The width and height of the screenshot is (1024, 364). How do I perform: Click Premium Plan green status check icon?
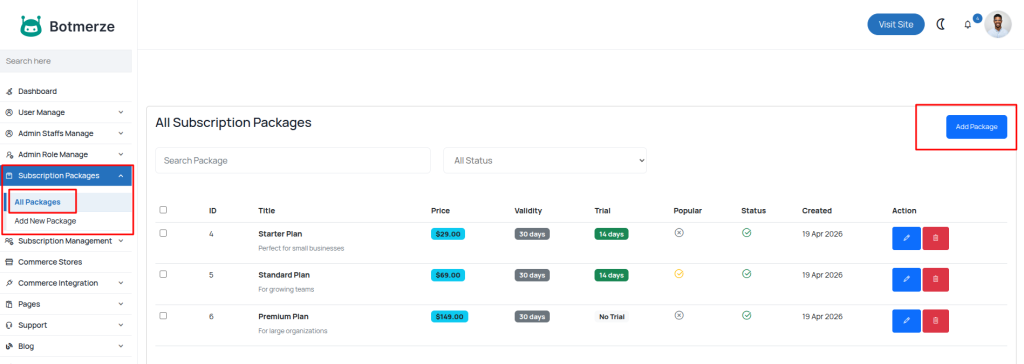(x=746, y=315)
